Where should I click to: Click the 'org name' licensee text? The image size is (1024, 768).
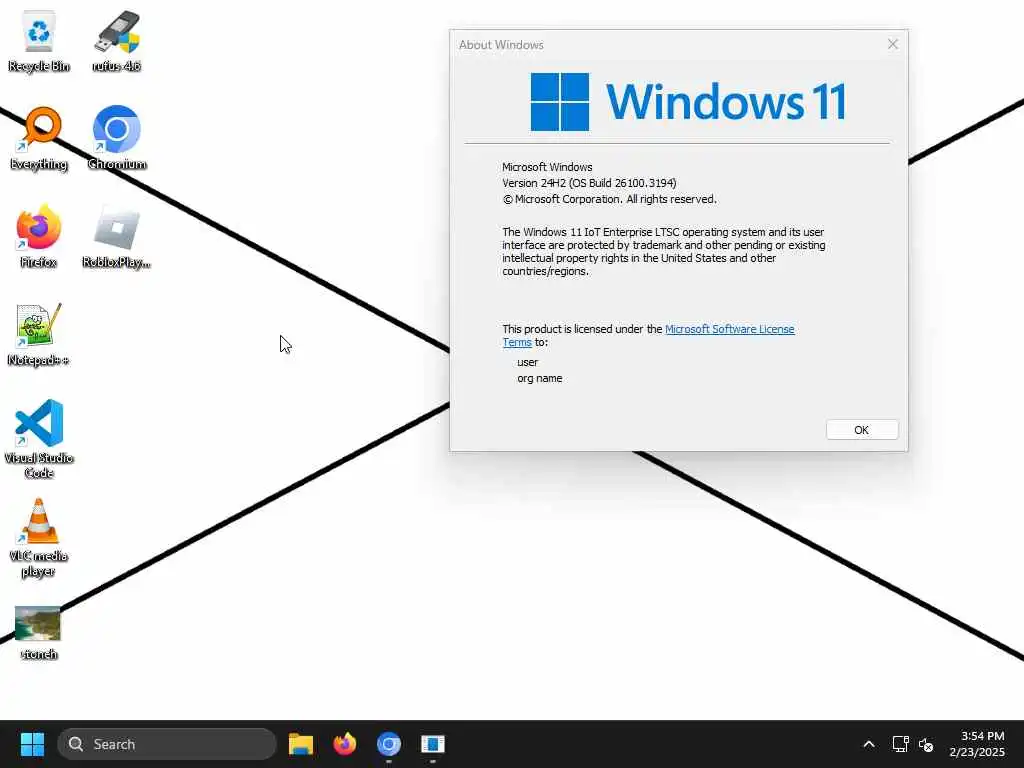pyautogui.click(x=539, y=378)
